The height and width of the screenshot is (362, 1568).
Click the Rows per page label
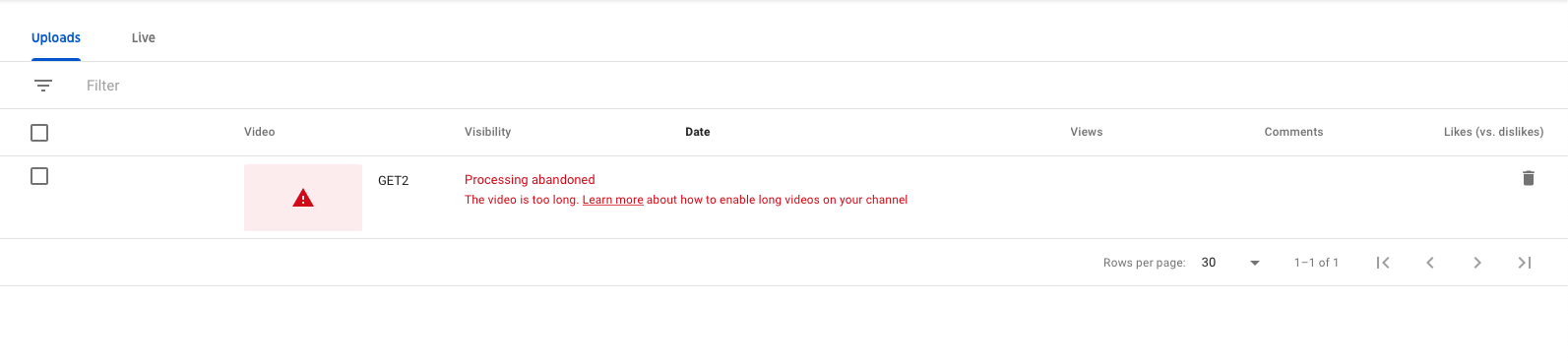pos(1144,263)
